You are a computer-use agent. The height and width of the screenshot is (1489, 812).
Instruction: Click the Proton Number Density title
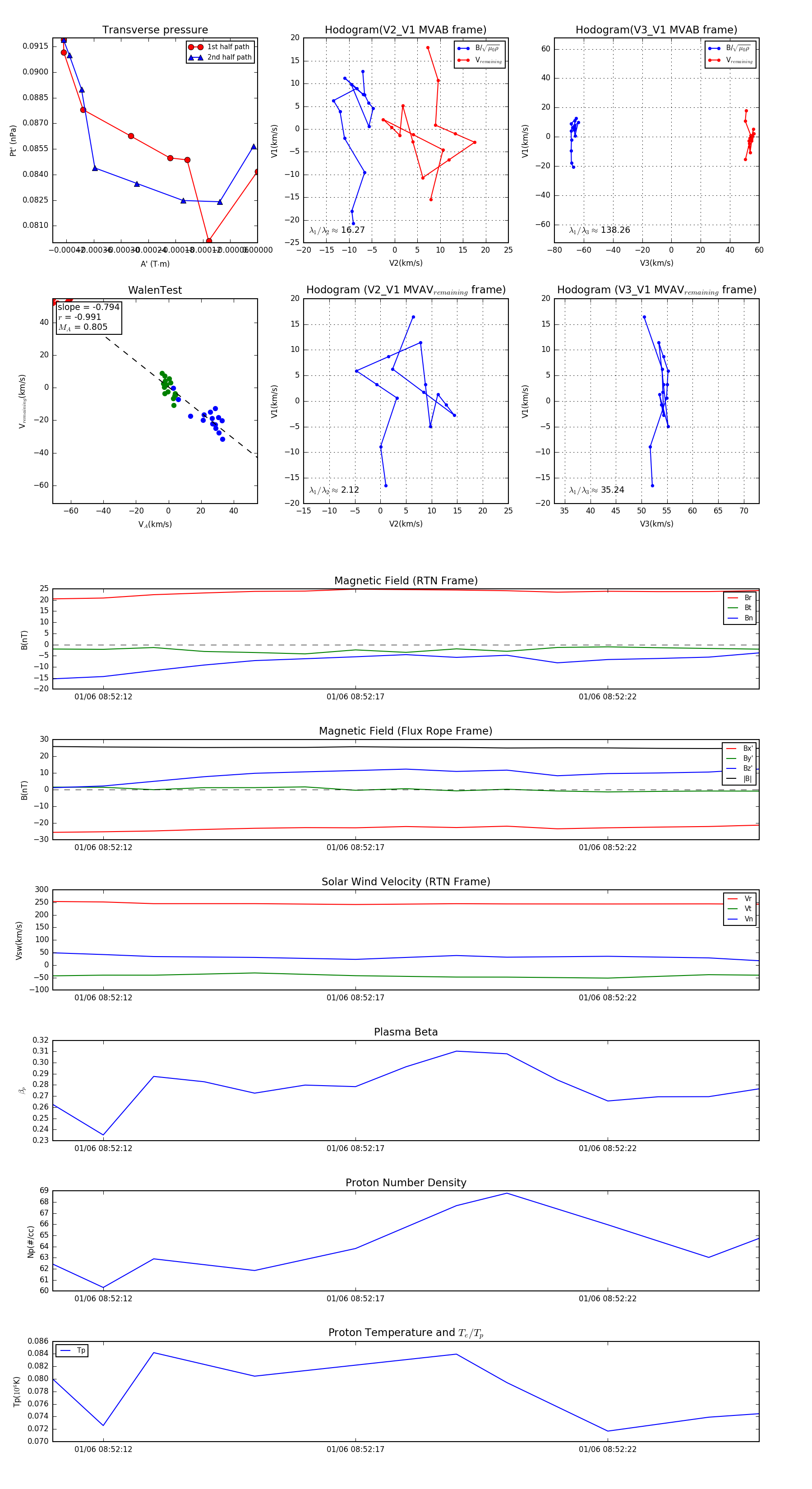click(x=406, y=1183)
